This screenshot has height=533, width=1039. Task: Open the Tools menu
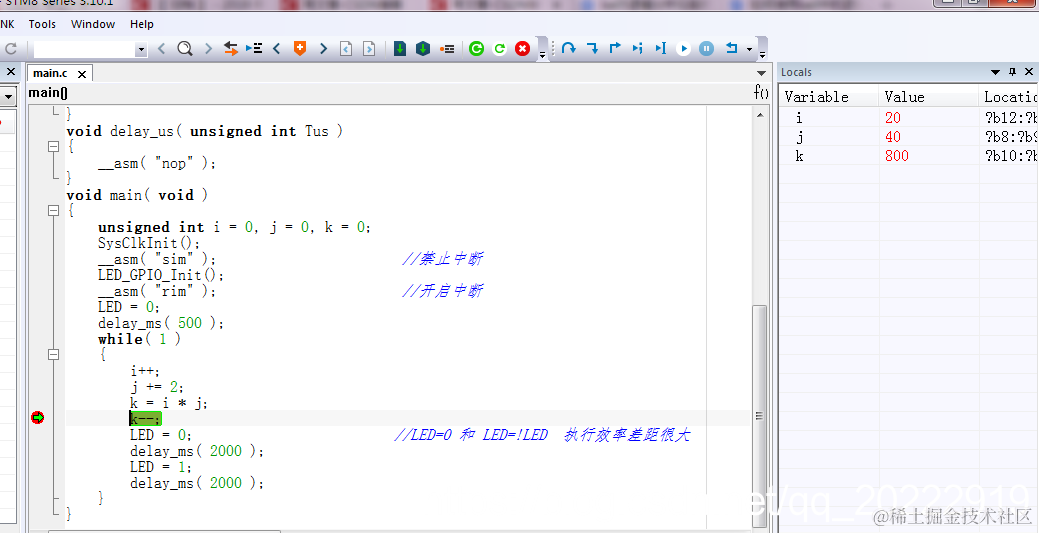42,24
